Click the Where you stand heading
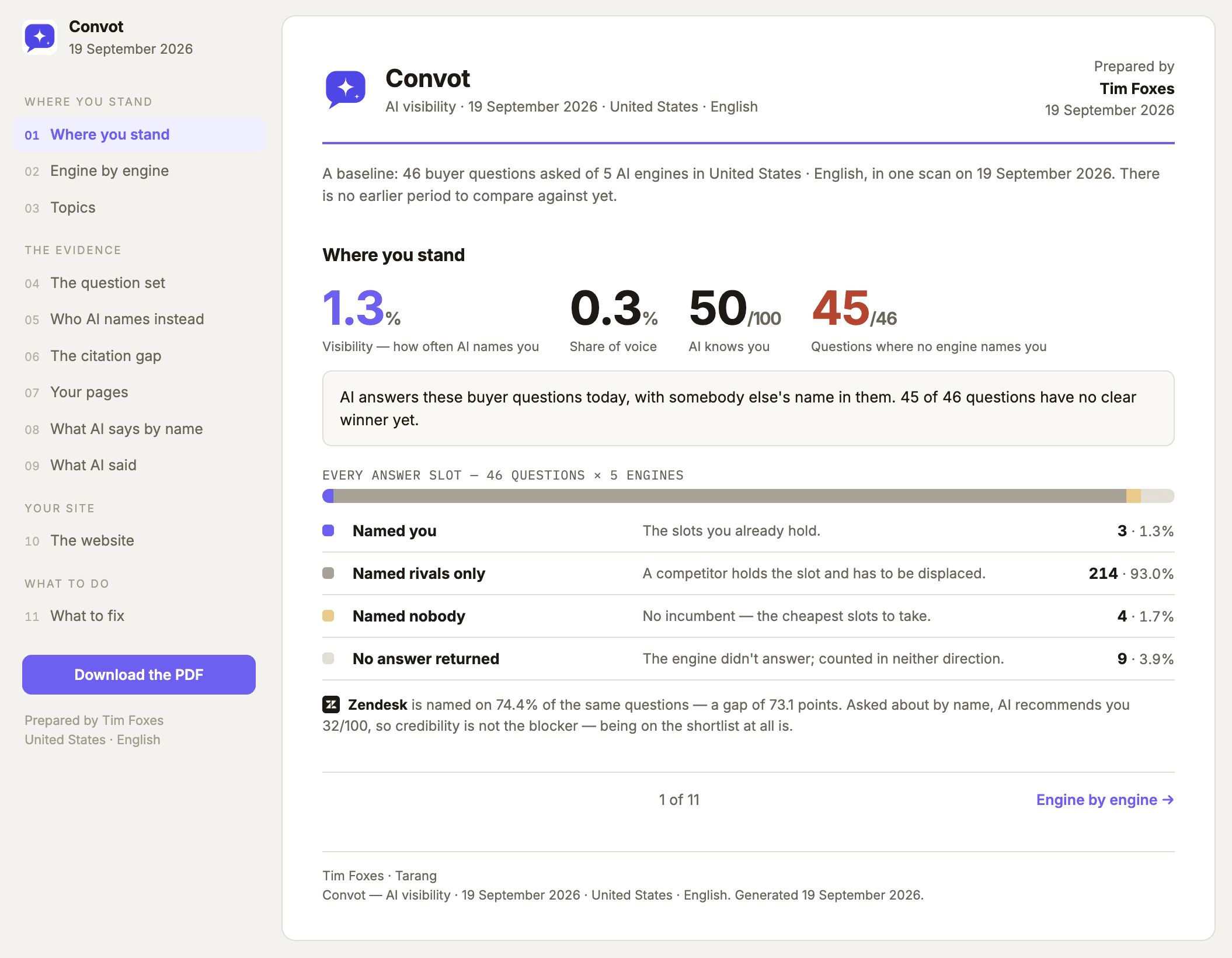The image size is (1232, 958). pos(394,255)
